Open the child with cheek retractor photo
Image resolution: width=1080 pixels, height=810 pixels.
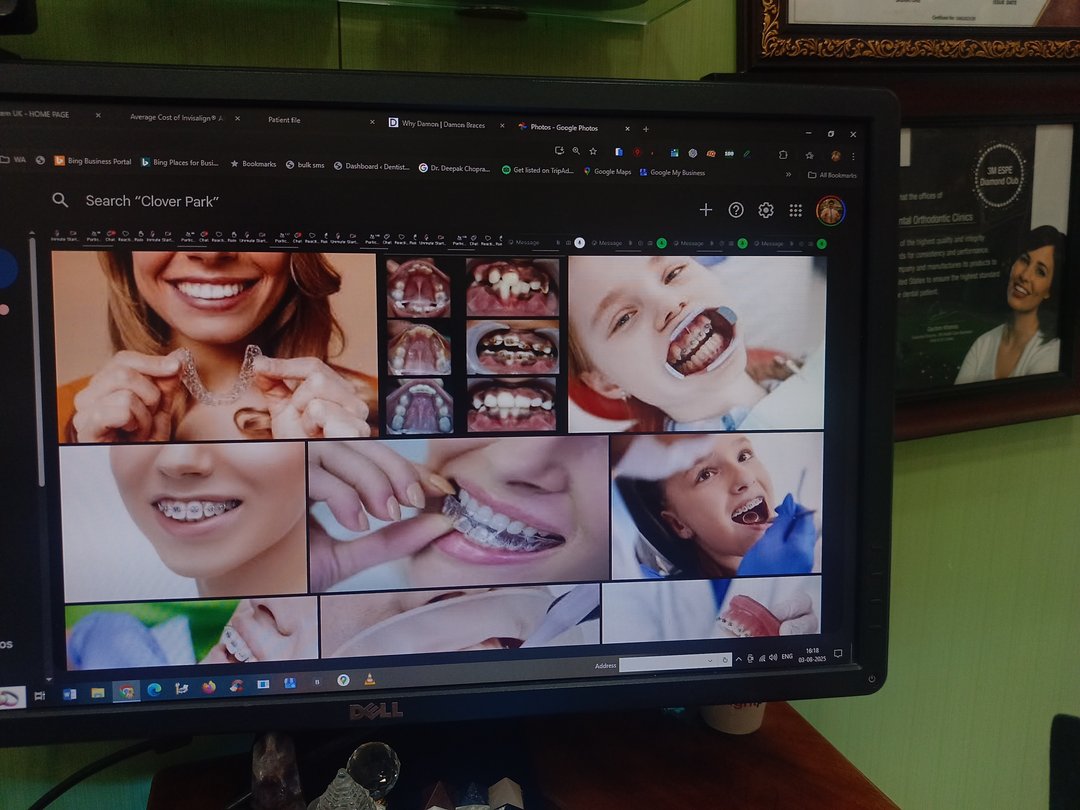[696, 343]
